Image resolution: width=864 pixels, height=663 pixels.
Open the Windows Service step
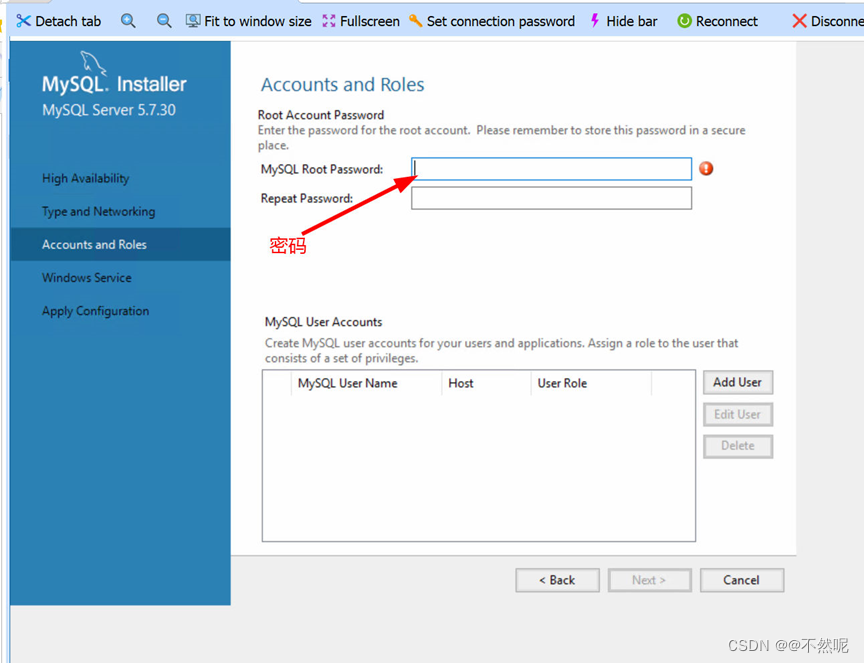120,278
